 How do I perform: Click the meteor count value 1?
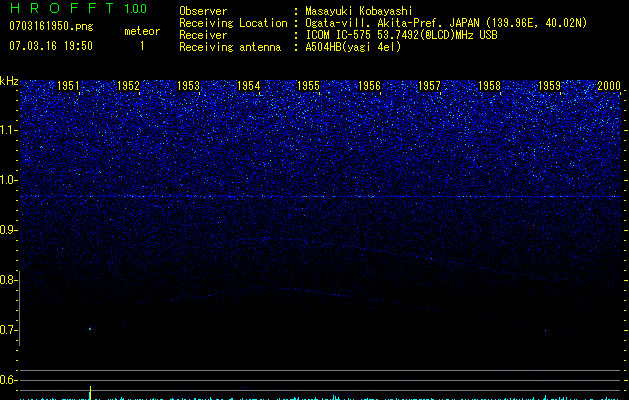141,46
